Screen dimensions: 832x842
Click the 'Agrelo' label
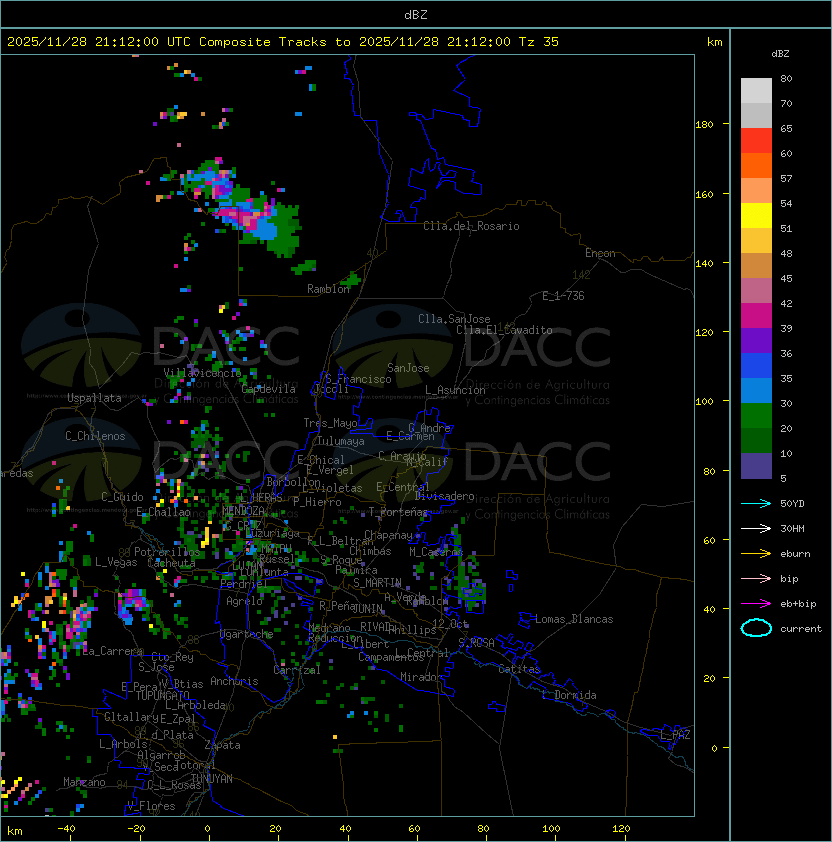244,601
